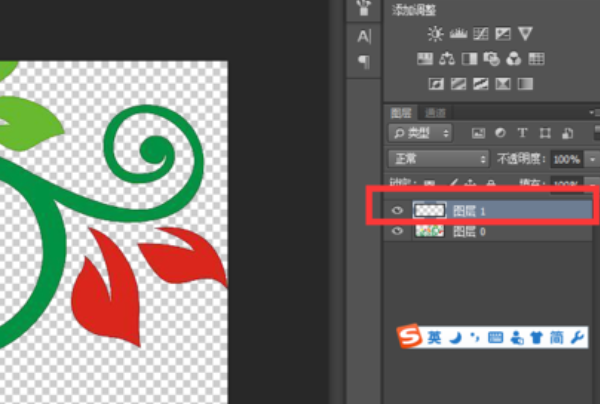Open the Layers panel flyout menu
This screenshot has width=600, height=404.
coord(593,112)
